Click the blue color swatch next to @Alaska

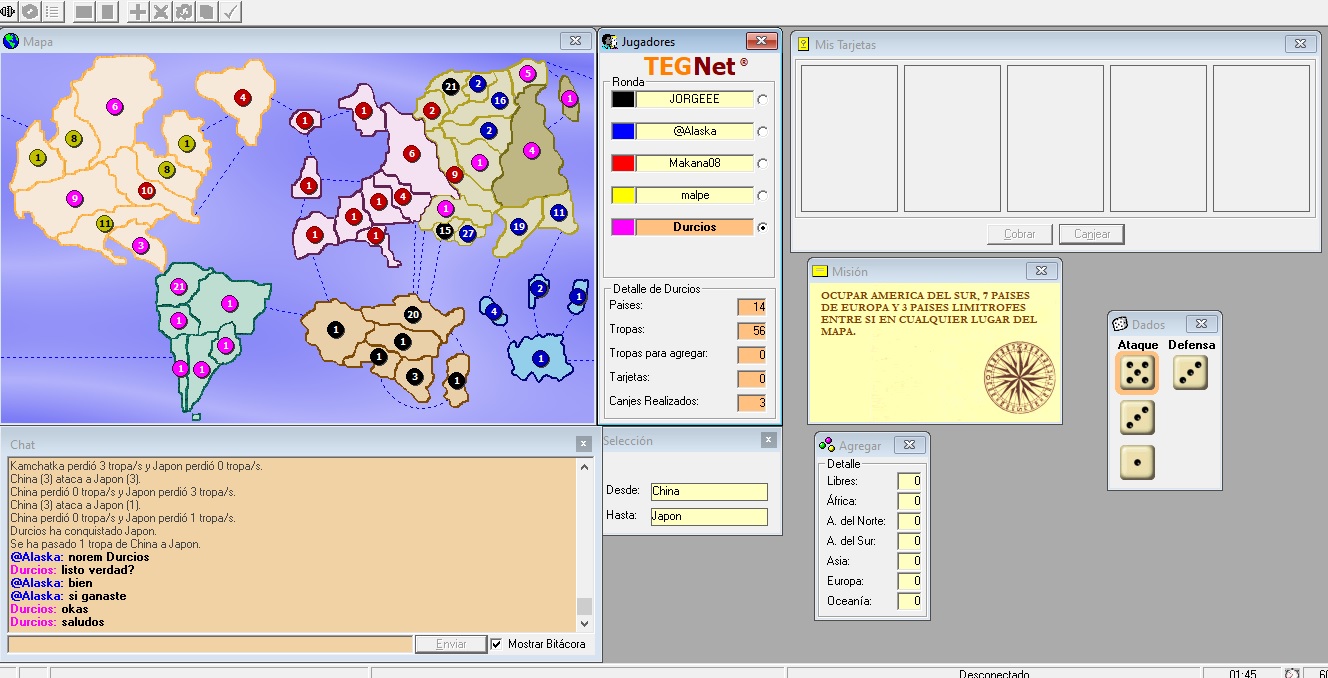pos(623,131)
